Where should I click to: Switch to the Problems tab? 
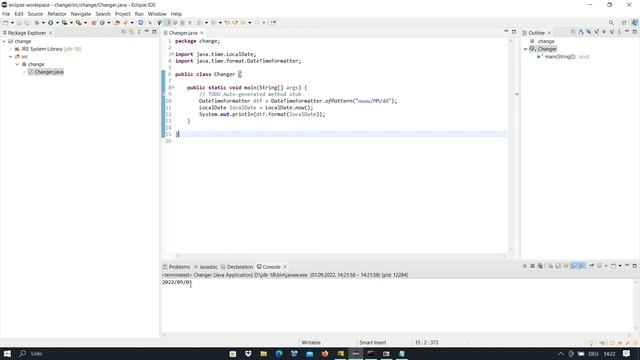pyautogui.click(x=177, y=267)
